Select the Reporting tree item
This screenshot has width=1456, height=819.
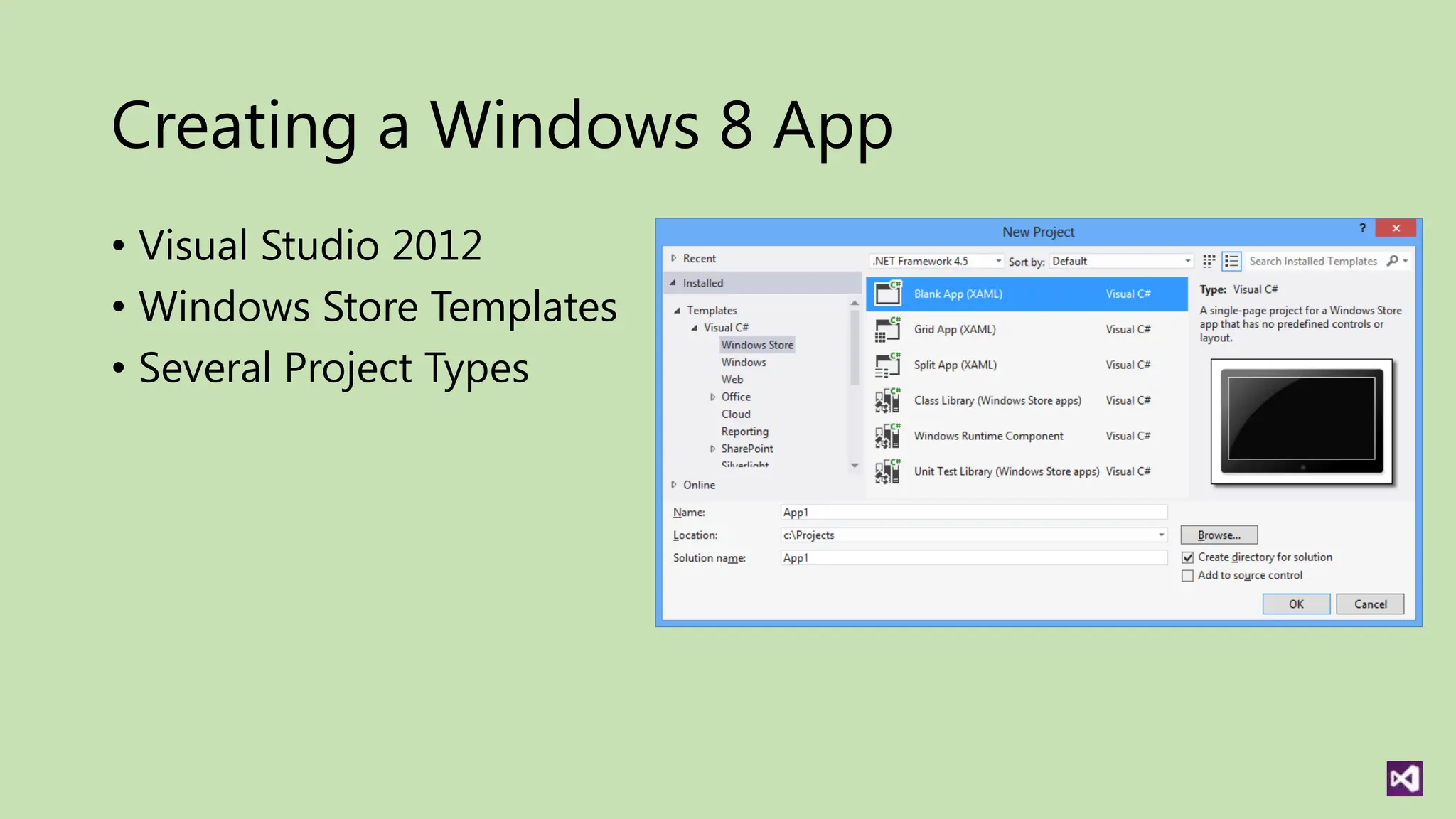[x=745, y=432]
